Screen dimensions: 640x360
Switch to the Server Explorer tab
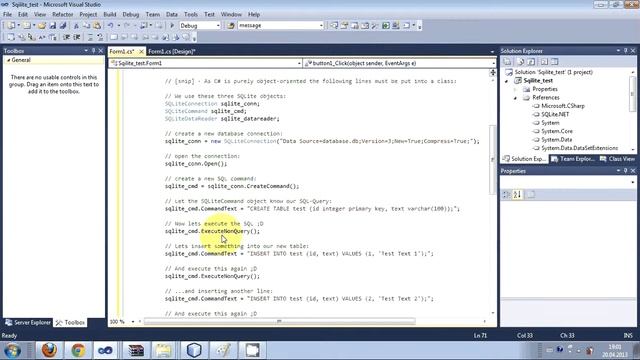tap(28, 322)
